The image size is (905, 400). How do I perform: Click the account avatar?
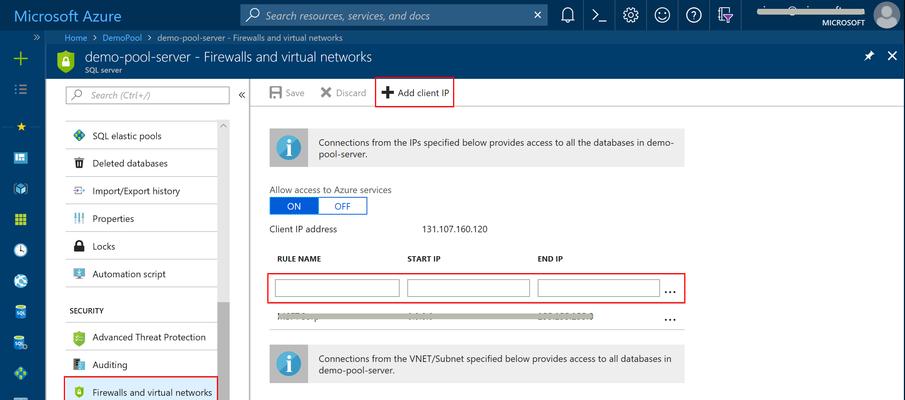887,16
